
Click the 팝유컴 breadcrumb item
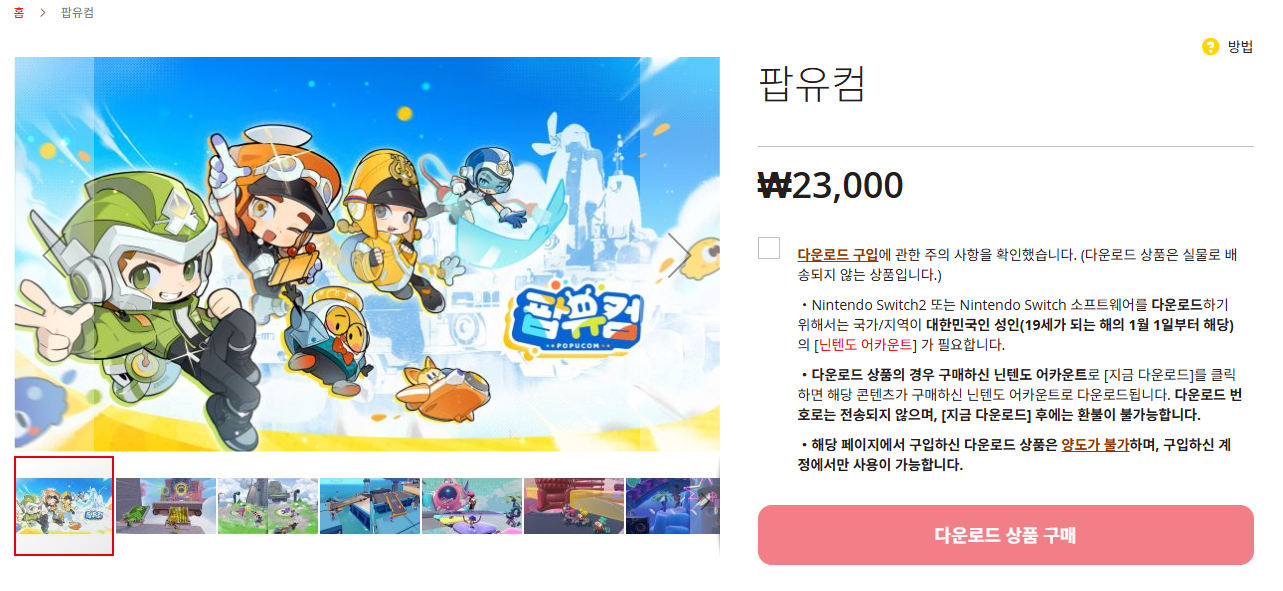[x=78, y=13]
